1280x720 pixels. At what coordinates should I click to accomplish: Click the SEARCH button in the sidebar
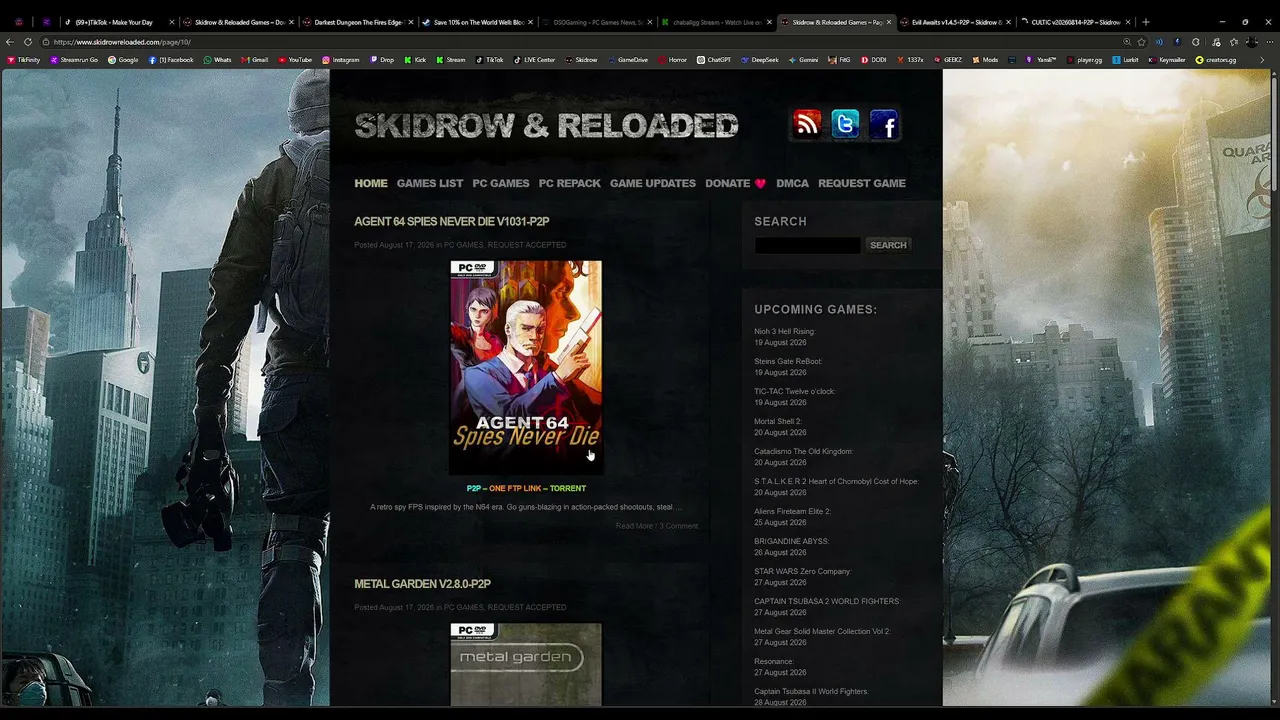[x=888, y=245]
